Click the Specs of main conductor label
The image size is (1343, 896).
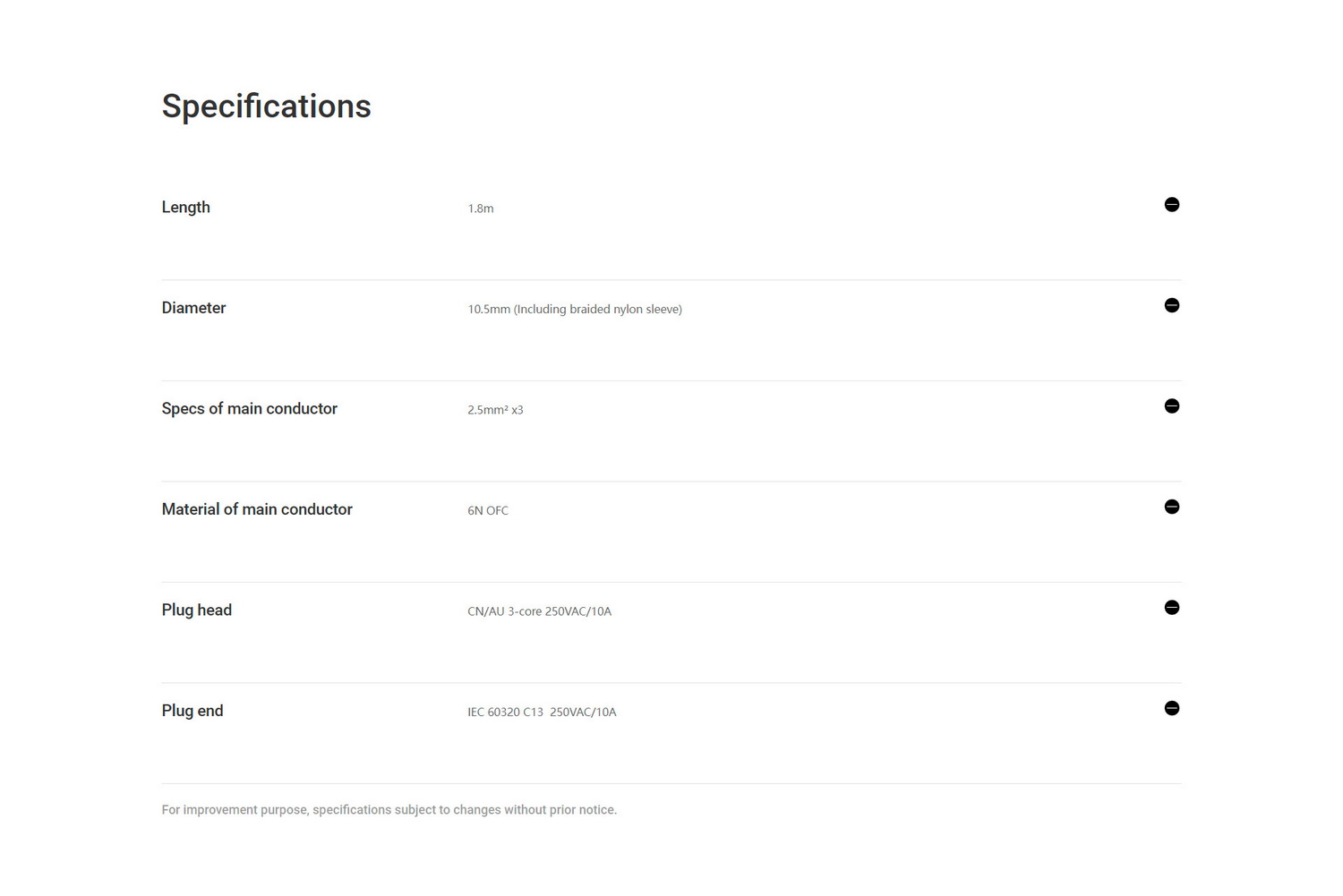tap(249, 409)
